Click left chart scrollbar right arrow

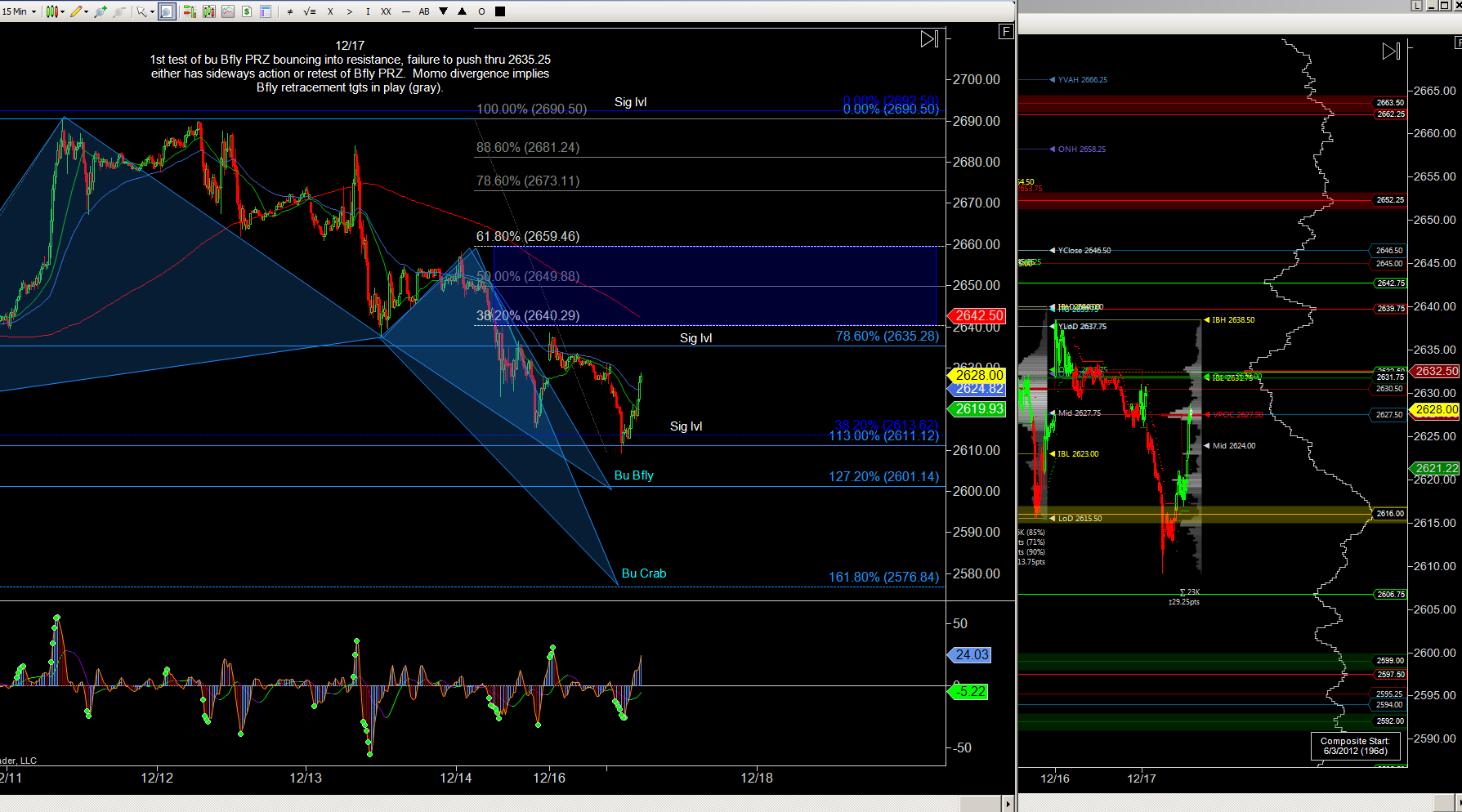click(x=1008, y=805)
